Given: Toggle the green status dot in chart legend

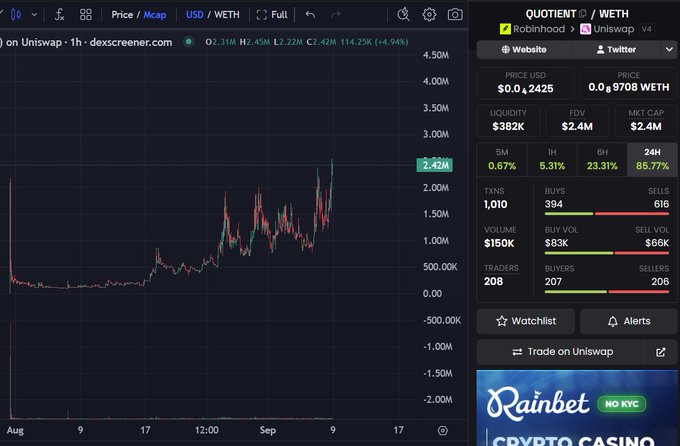Looking at the screenshot, I should pyautogui.click(x=189, y=42).
